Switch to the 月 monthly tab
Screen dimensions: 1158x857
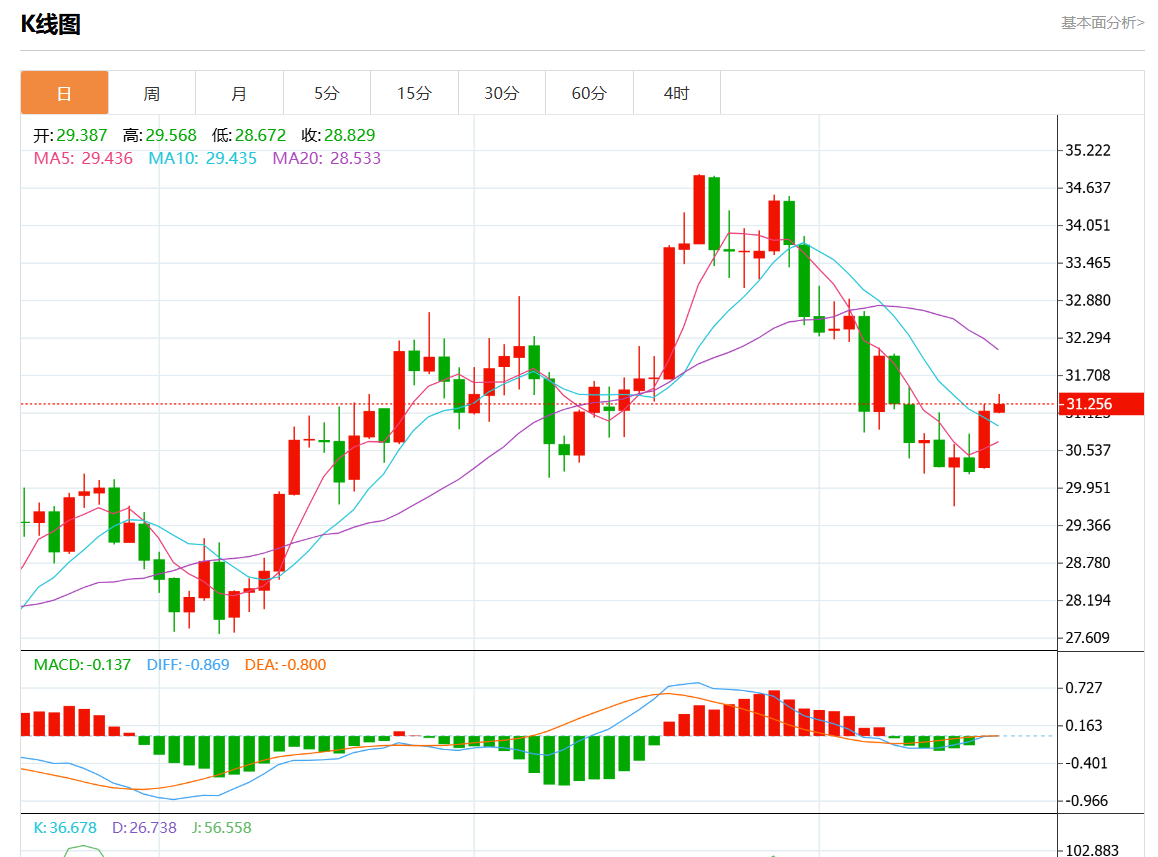coord(239,93)
